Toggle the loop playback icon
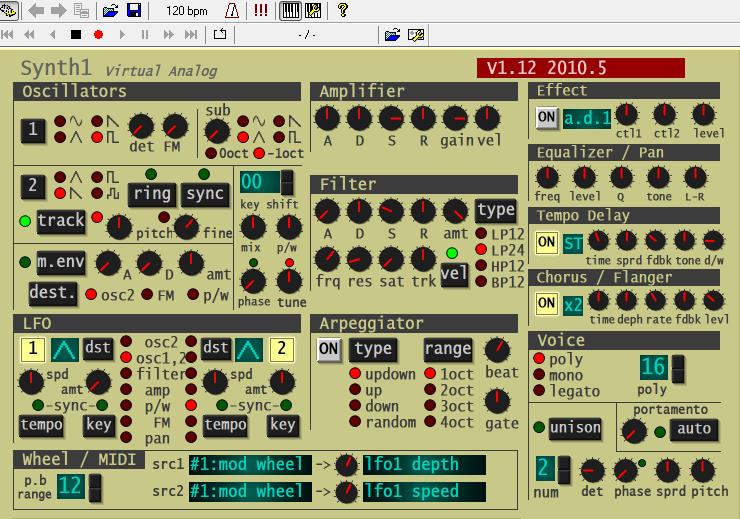 tap(220, 34)
